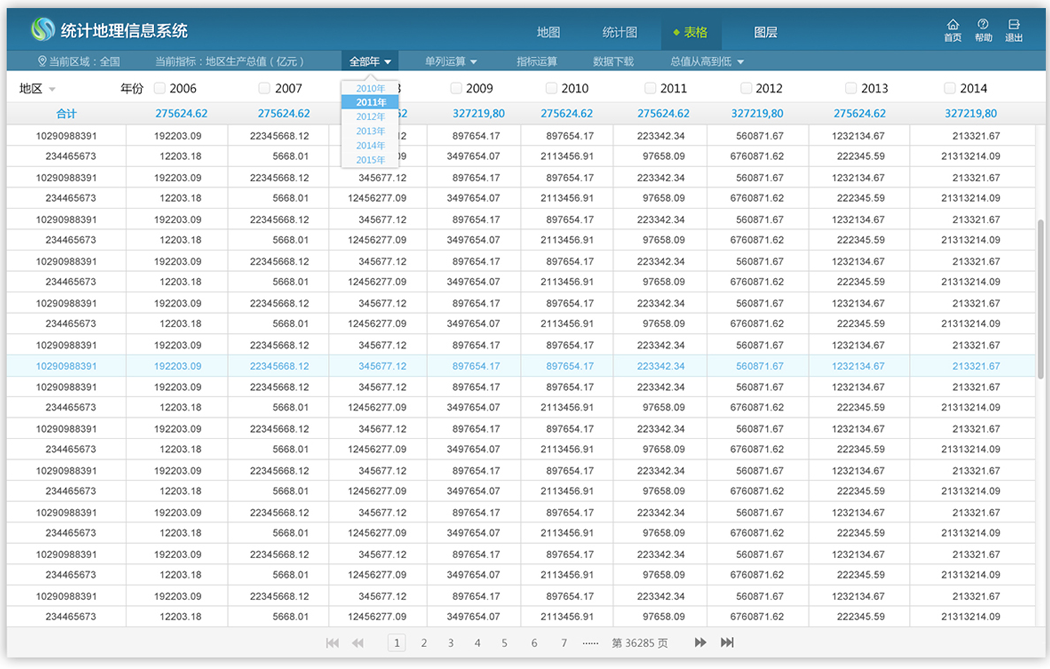Check the 2006 year checkbox
1050x669 pixels.
click(x=159, y=89)
